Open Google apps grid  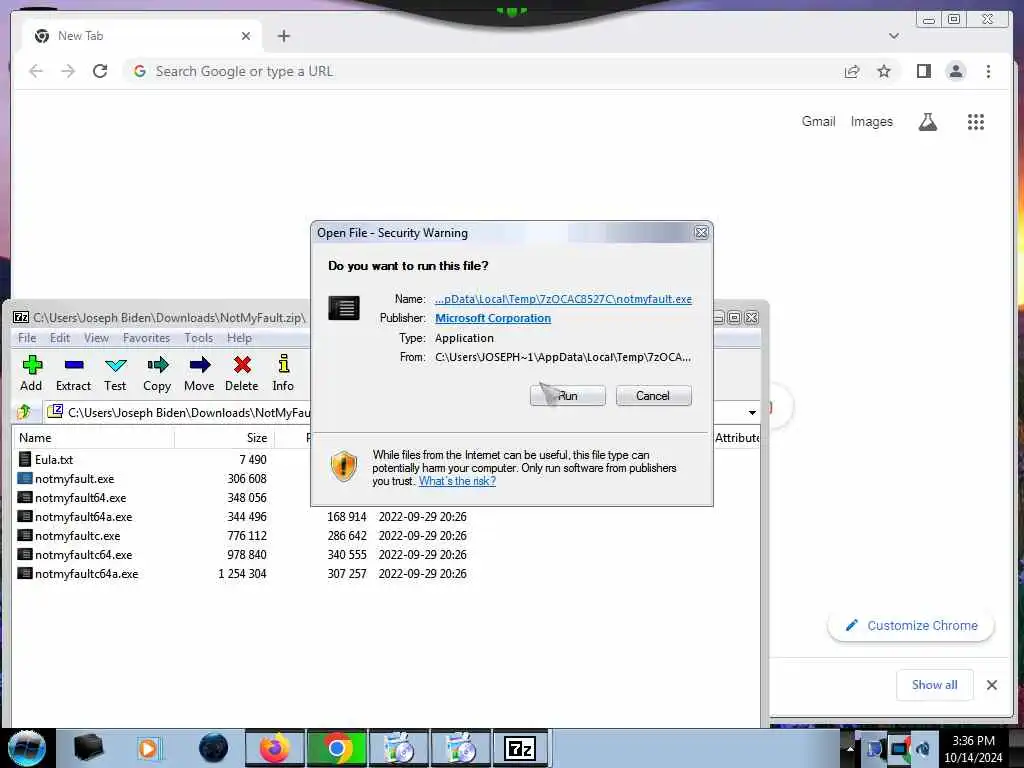976,121
